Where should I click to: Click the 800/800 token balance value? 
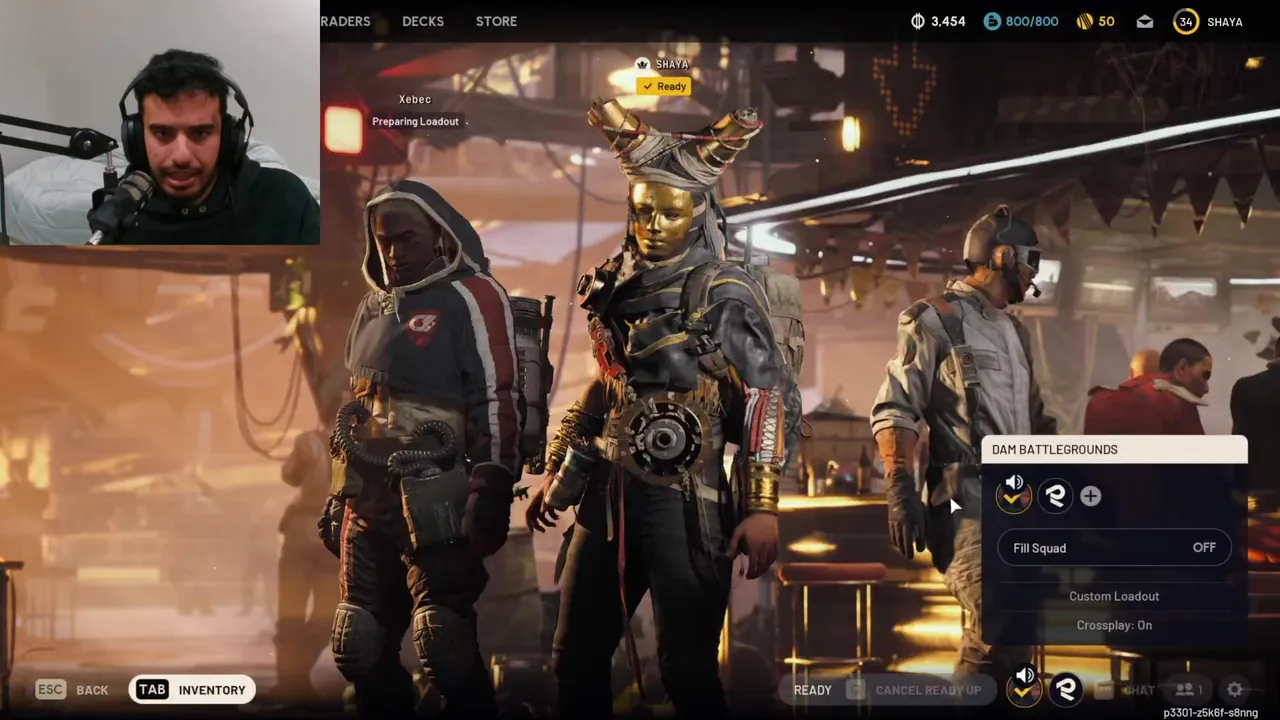click(1032, 21)
